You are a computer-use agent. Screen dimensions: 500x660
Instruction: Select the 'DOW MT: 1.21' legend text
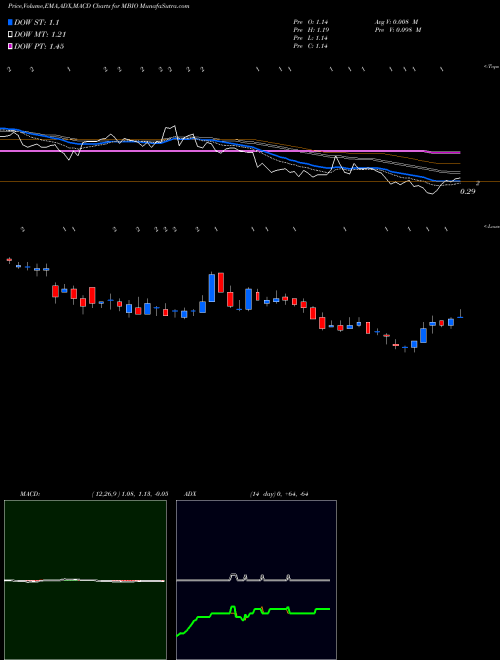(40, 35)
